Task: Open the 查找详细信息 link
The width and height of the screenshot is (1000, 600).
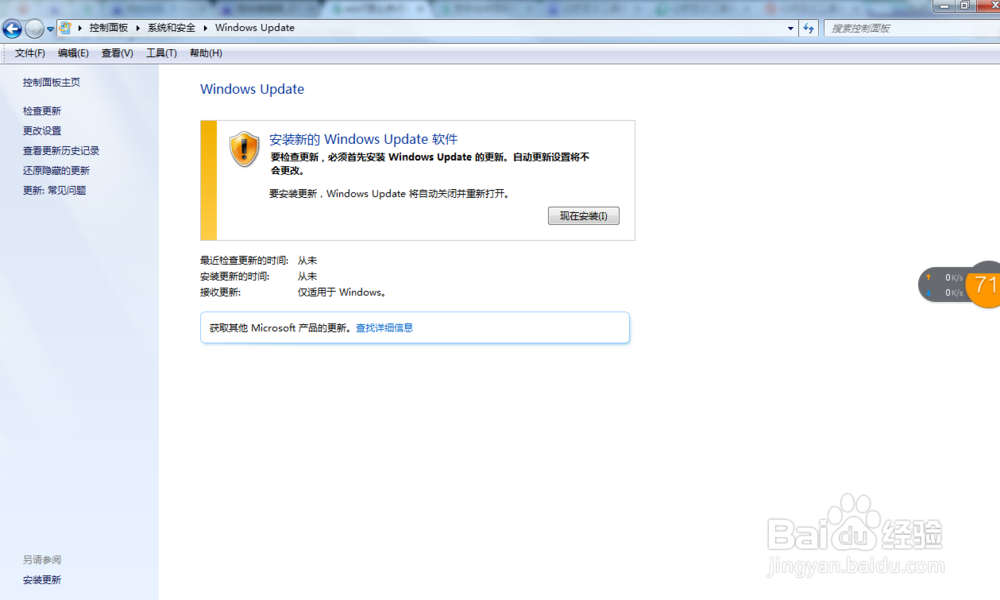Action: (385, 328)
